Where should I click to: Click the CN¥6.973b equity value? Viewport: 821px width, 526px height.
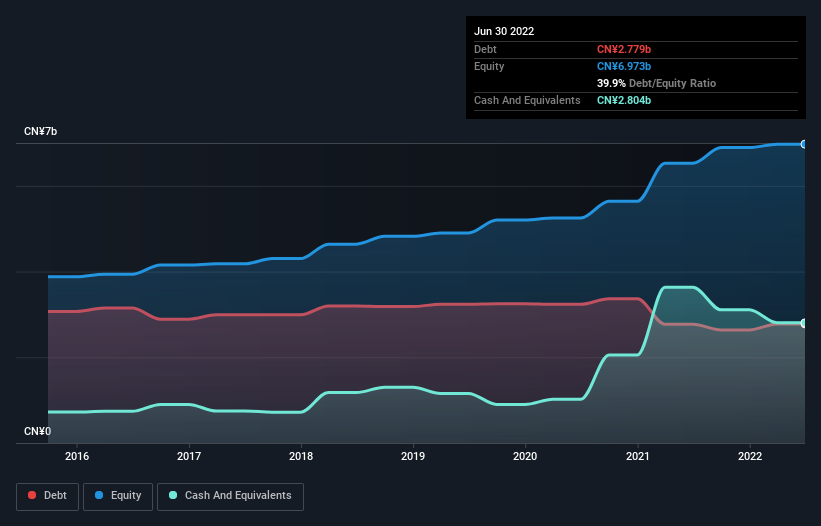624,66
